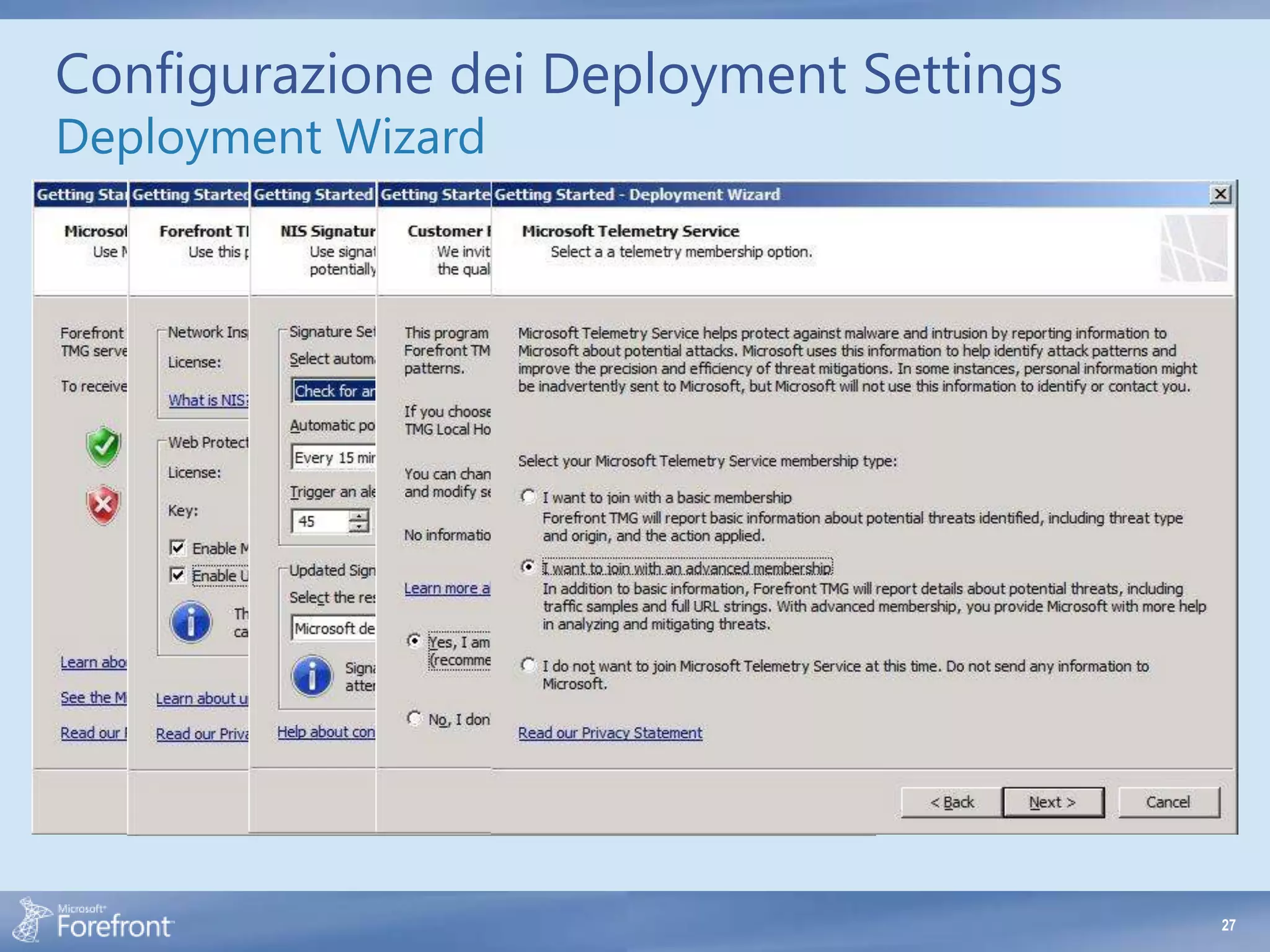Click the Cancel button
This screenshot has width=1270, height=952.
pyautogui.click(x=1169, y=803)
